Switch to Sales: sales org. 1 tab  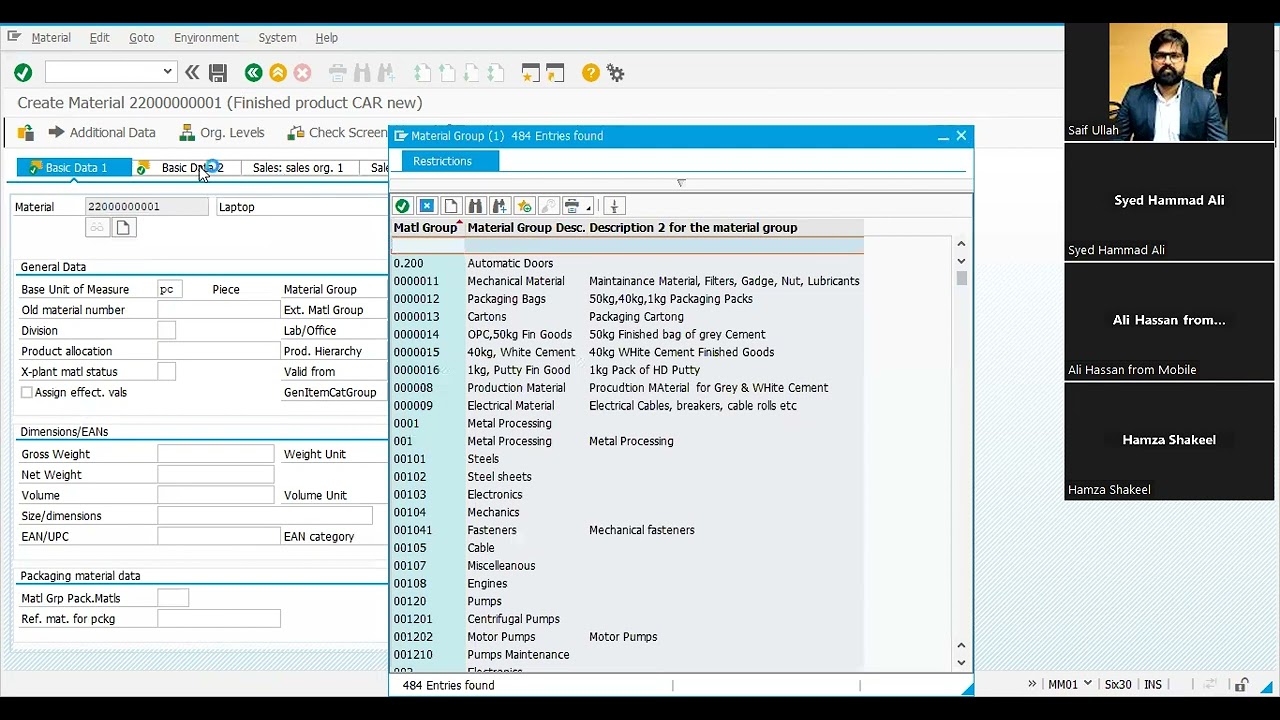tap(298, 168)
